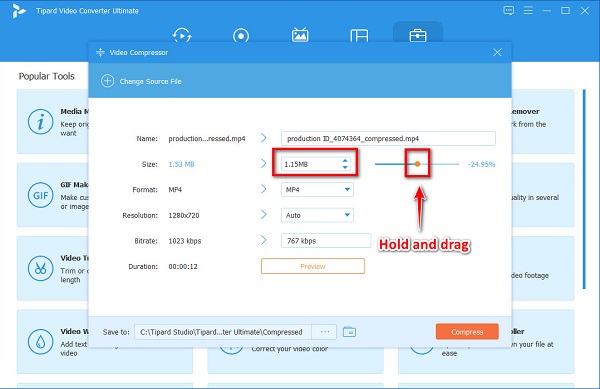Increase the size with the up stepper arrow
This screenshot has width=600, height=389.
click(x=345, y=161)
